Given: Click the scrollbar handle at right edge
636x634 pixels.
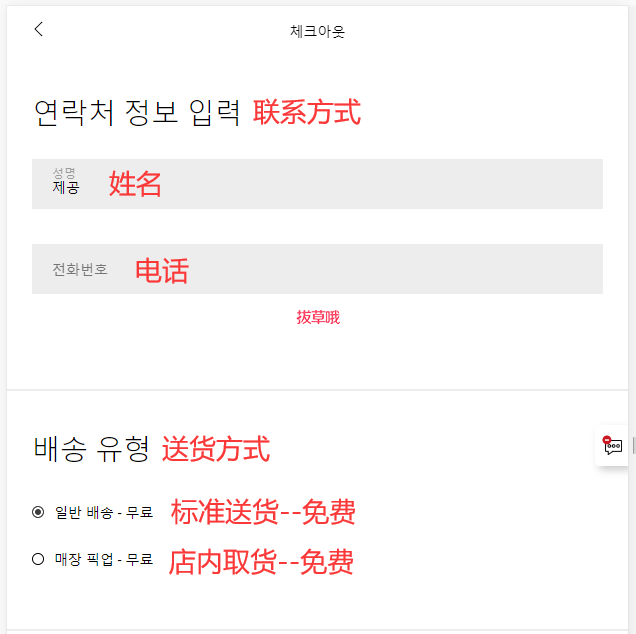Looking at the screenshot, I should [x=634, y=445].
